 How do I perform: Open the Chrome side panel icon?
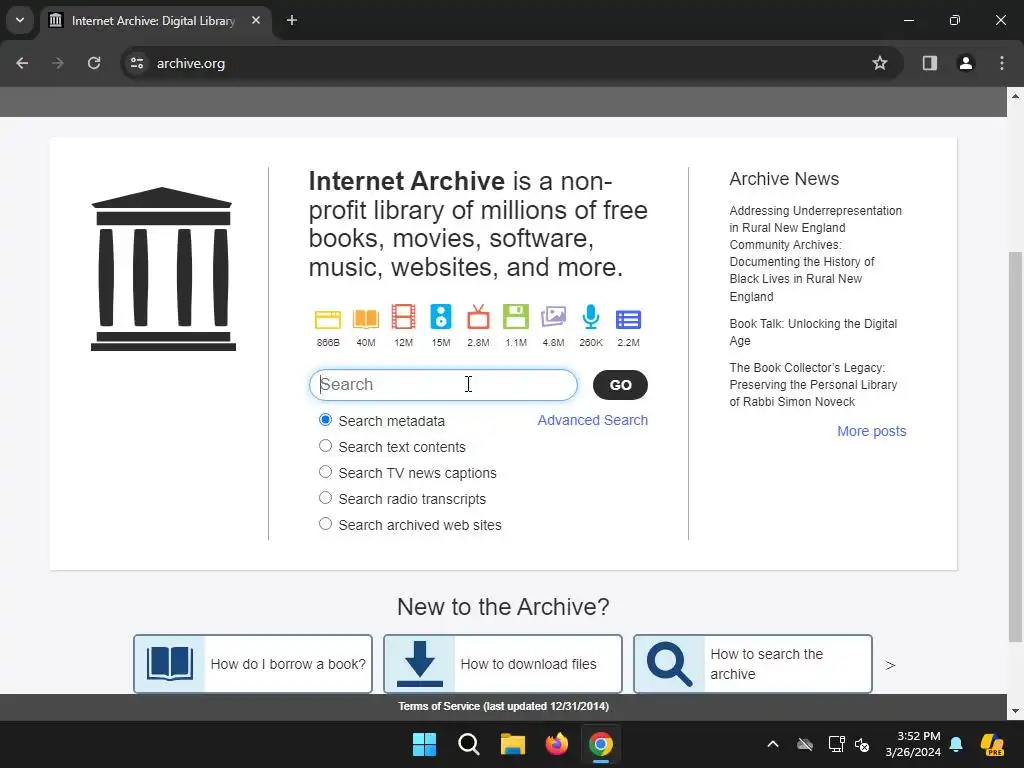pyautogui.click(x=929, y=63)
